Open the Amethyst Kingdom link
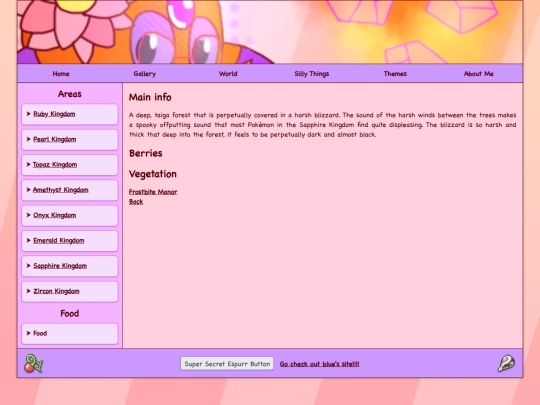The width and height of the screenshot is (540, 405). (61, 190)
